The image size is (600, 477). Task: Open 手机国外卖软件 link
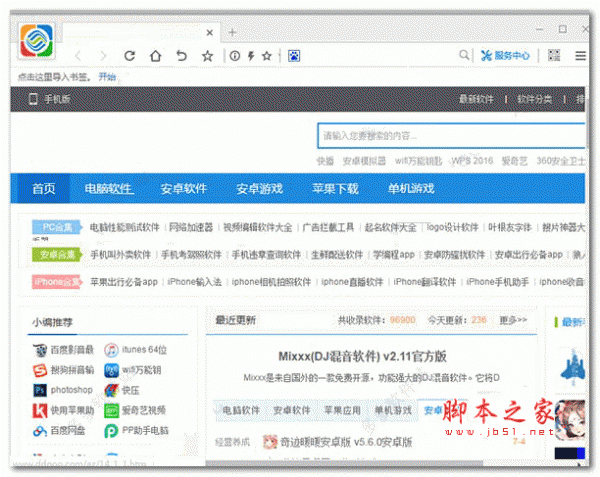pyautogui.click(x=121, y=255)
